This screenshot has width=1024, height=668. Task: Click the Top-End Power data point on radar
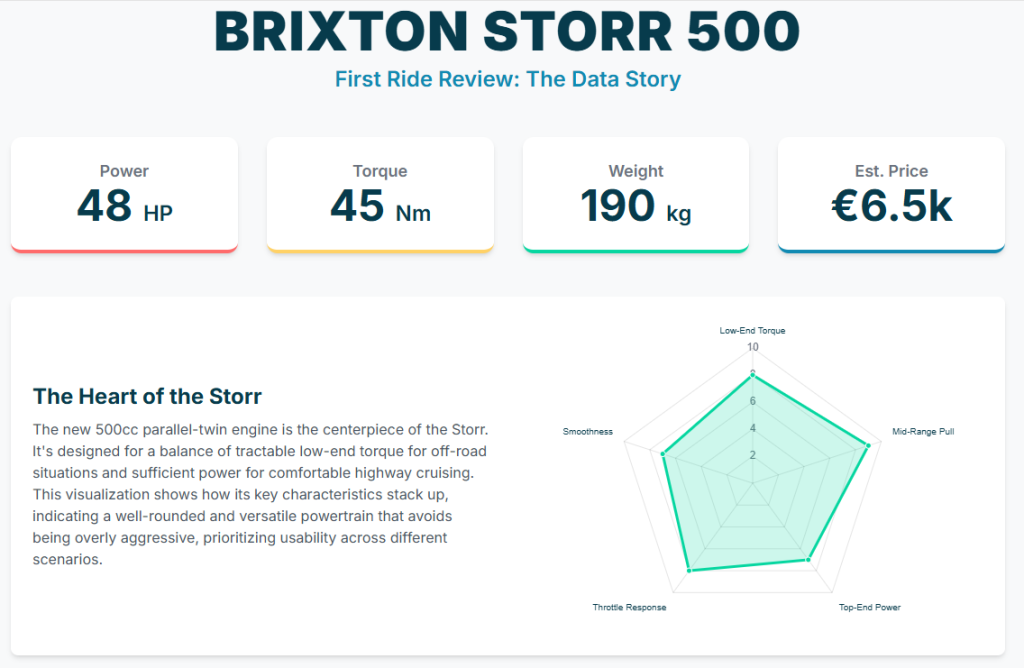(x=808, y=560)
